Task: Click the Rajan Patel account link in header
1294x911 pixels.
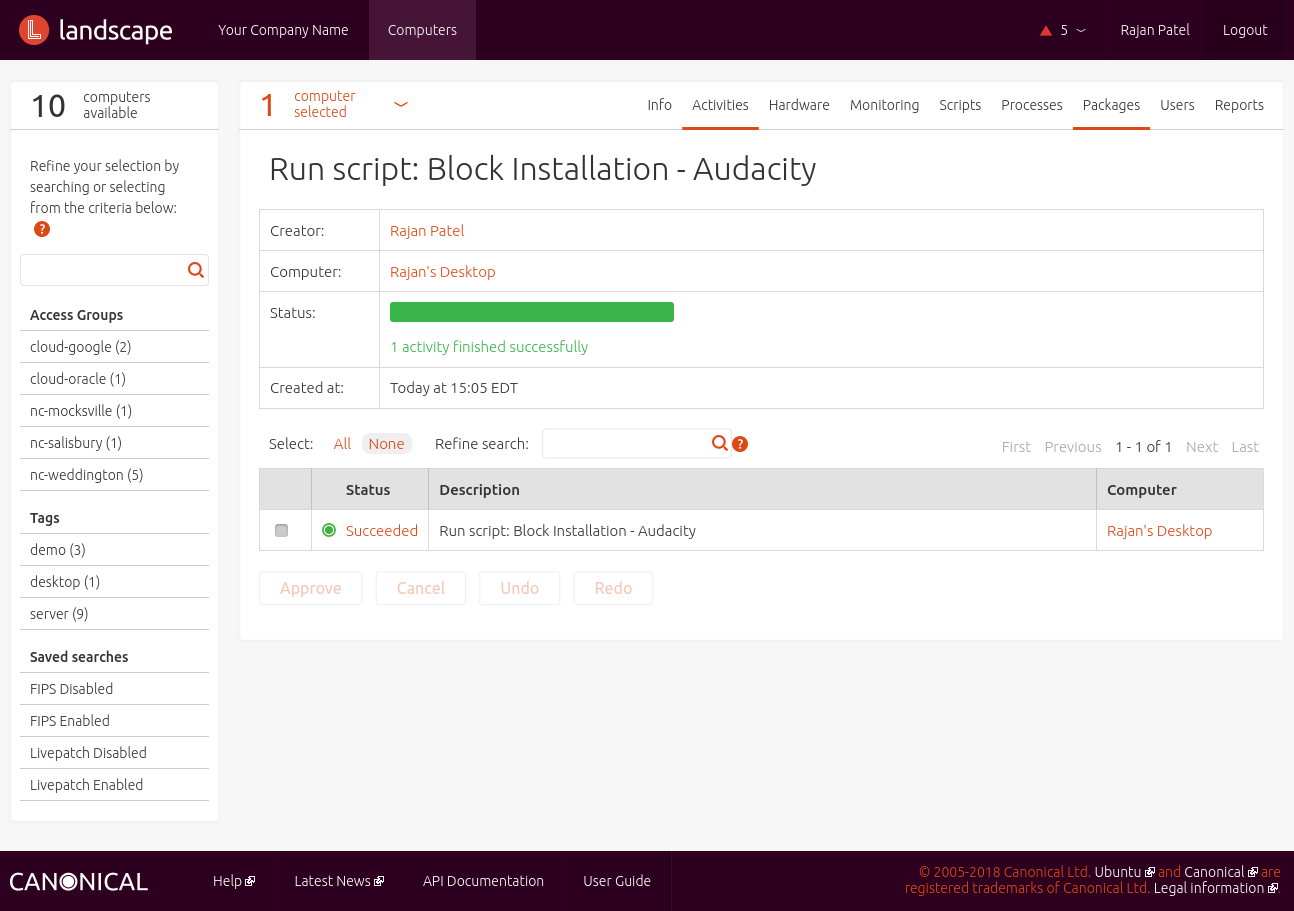Action: click(x=1155, y=30)
